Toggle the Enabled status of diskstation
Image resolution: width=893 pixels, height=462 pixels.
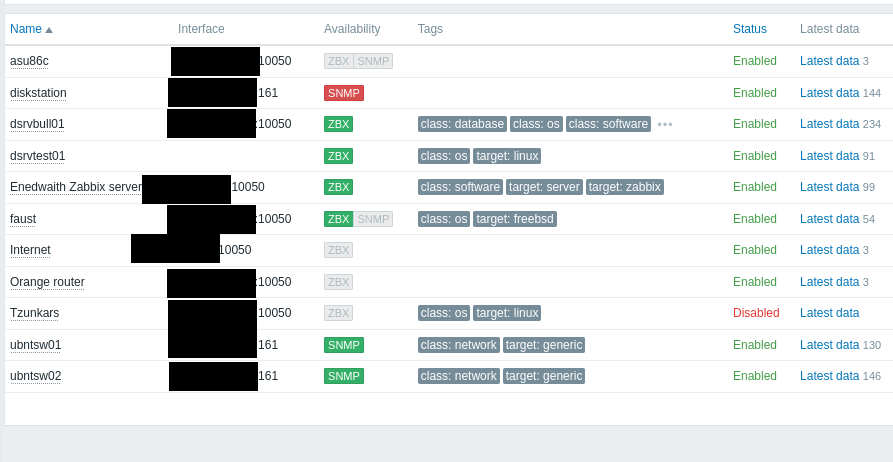click(755, 93)
